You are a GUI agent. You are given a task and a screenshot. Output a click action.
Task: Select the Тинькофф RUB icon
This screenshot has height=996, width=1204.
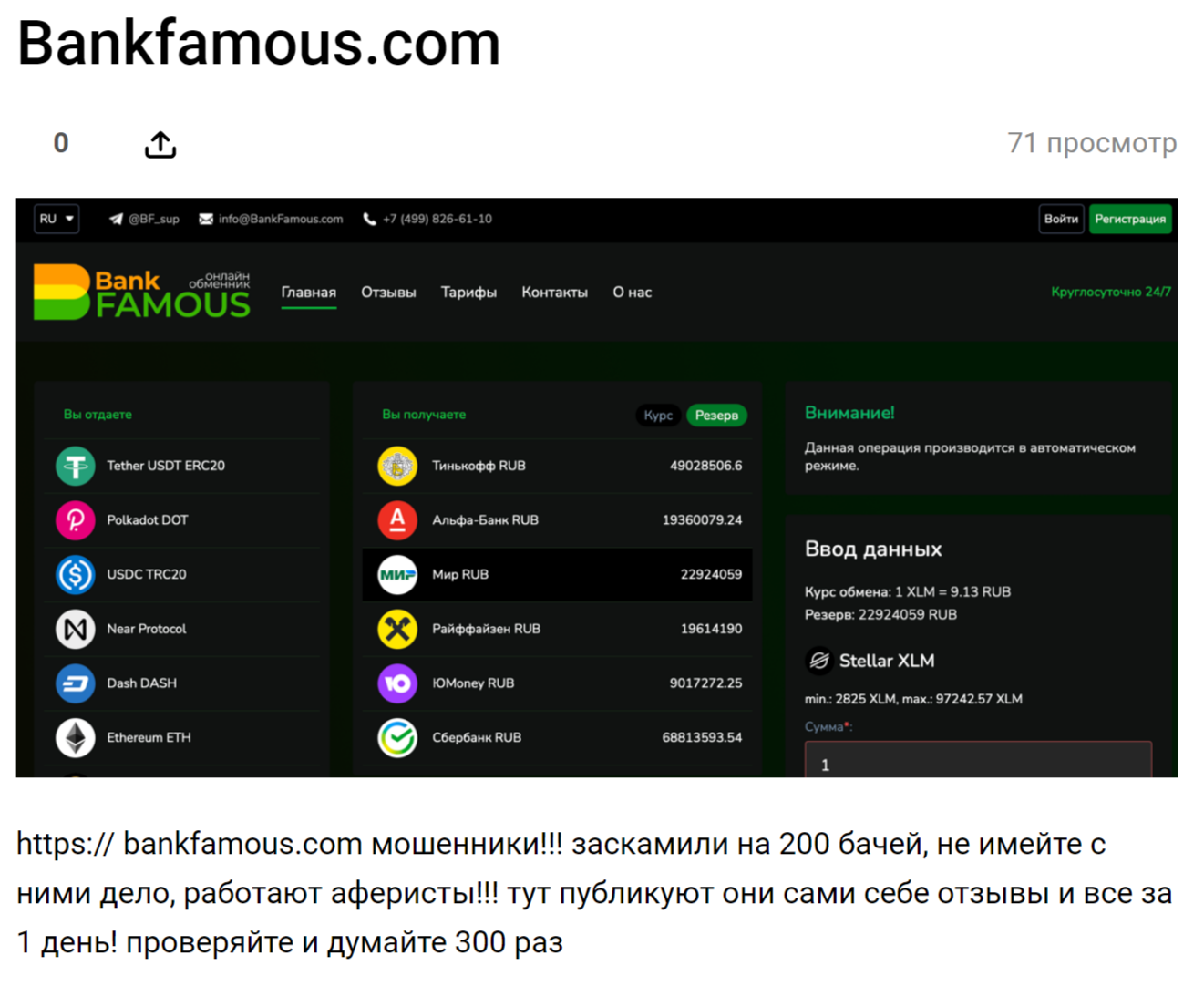[397, 466]
